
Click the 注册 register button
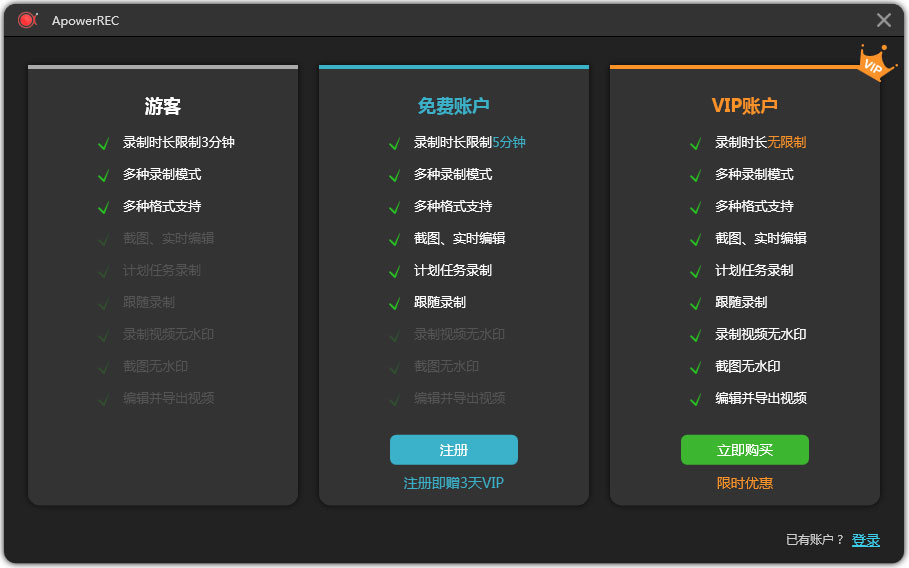[x=453, y=450]
